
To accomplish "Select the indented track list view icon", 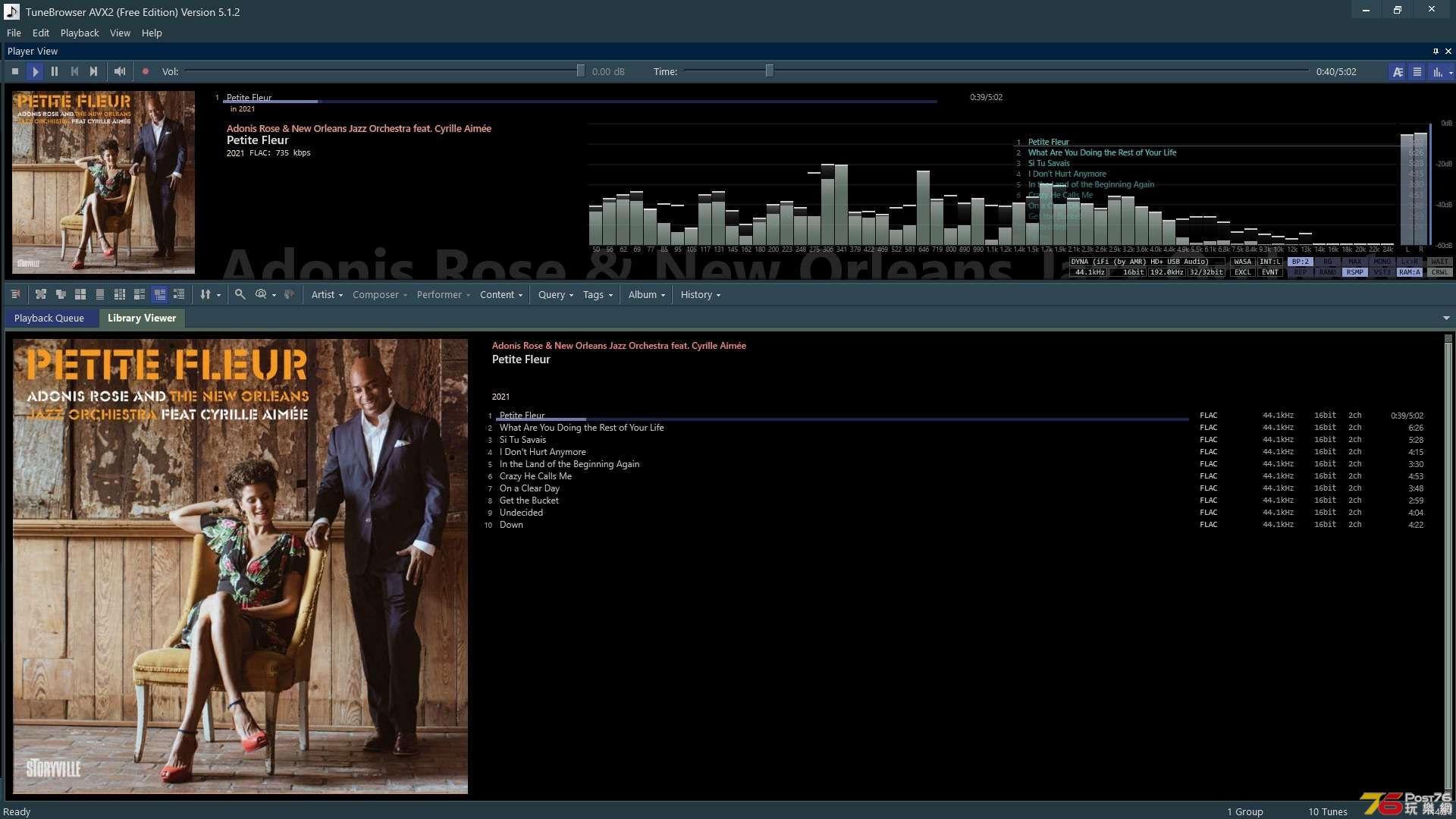I will 179,294.
